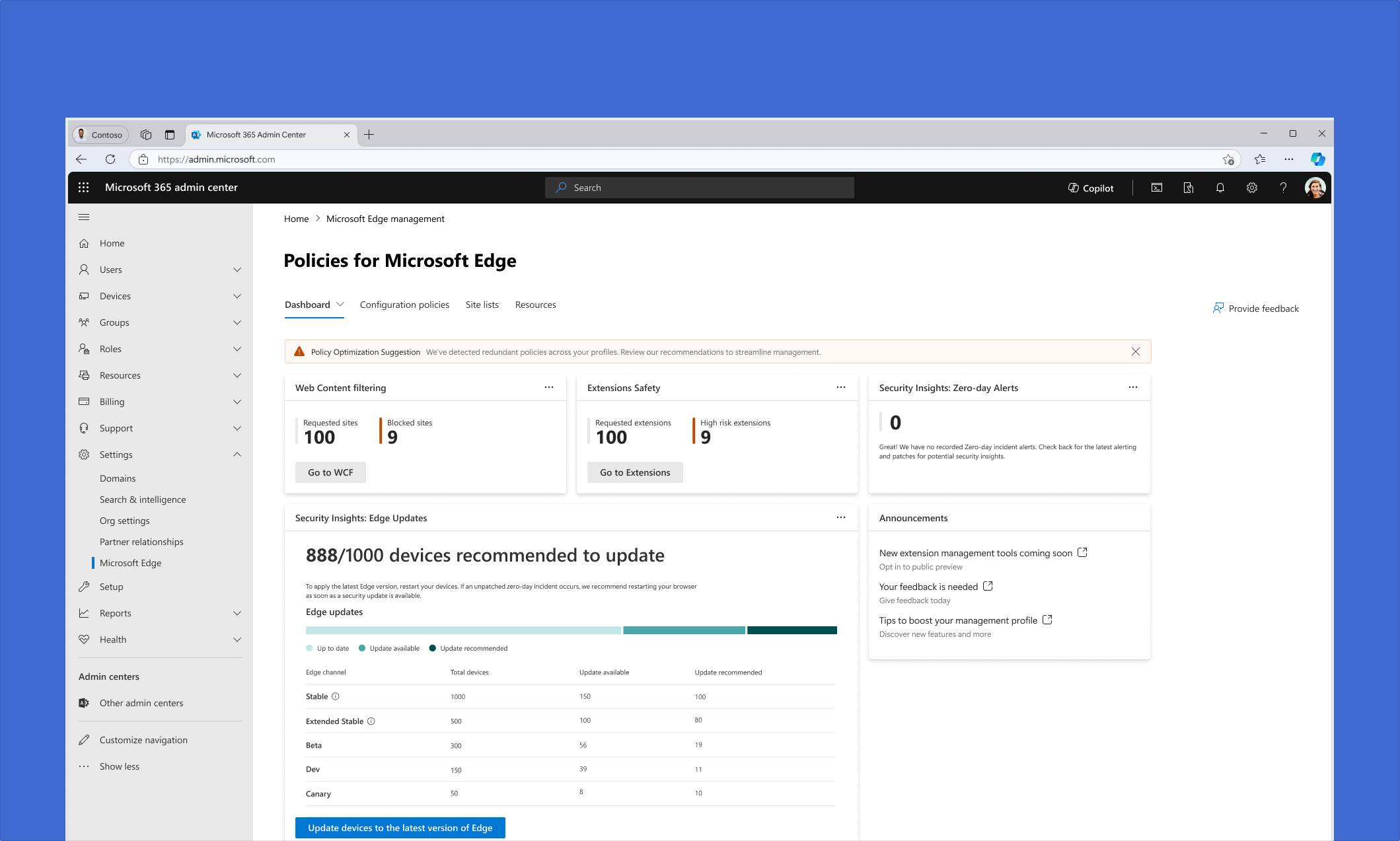
Task: Click the Copilot button in header
Action: pyautogui.click(x=1091, y=188)
